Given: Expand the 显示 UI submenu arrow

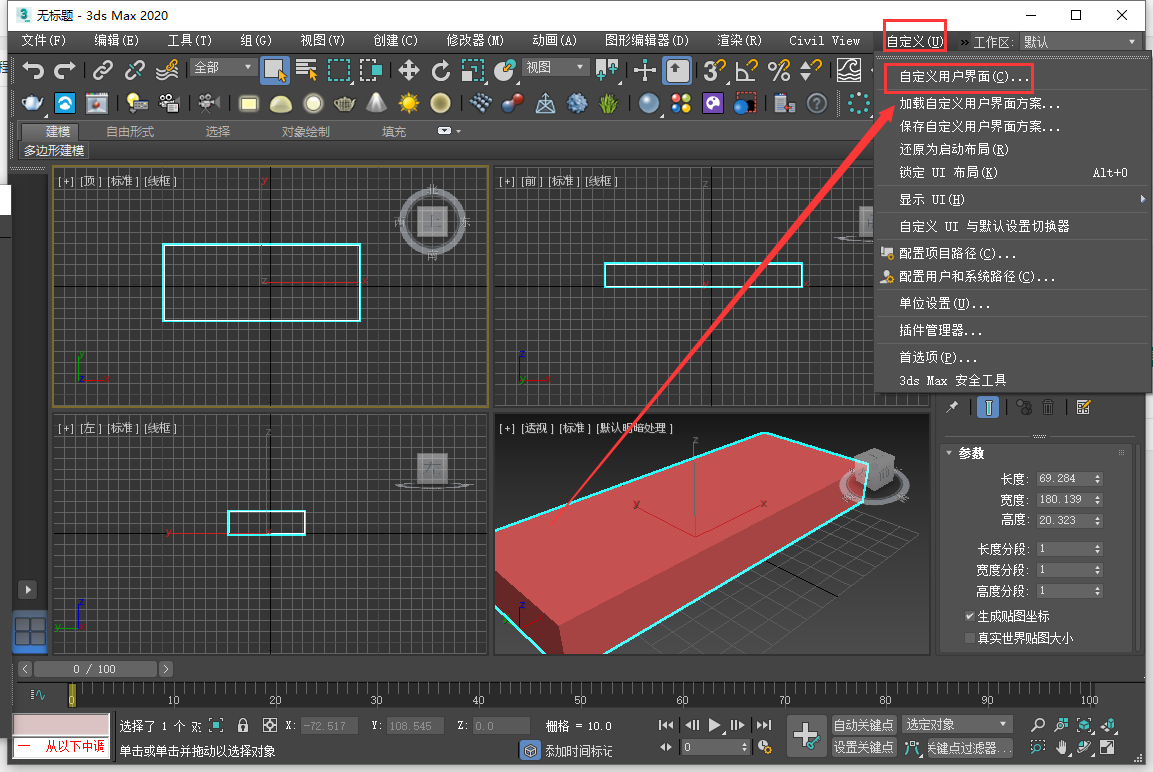Looking at the screenshot, I should (x=1142, y=199).
